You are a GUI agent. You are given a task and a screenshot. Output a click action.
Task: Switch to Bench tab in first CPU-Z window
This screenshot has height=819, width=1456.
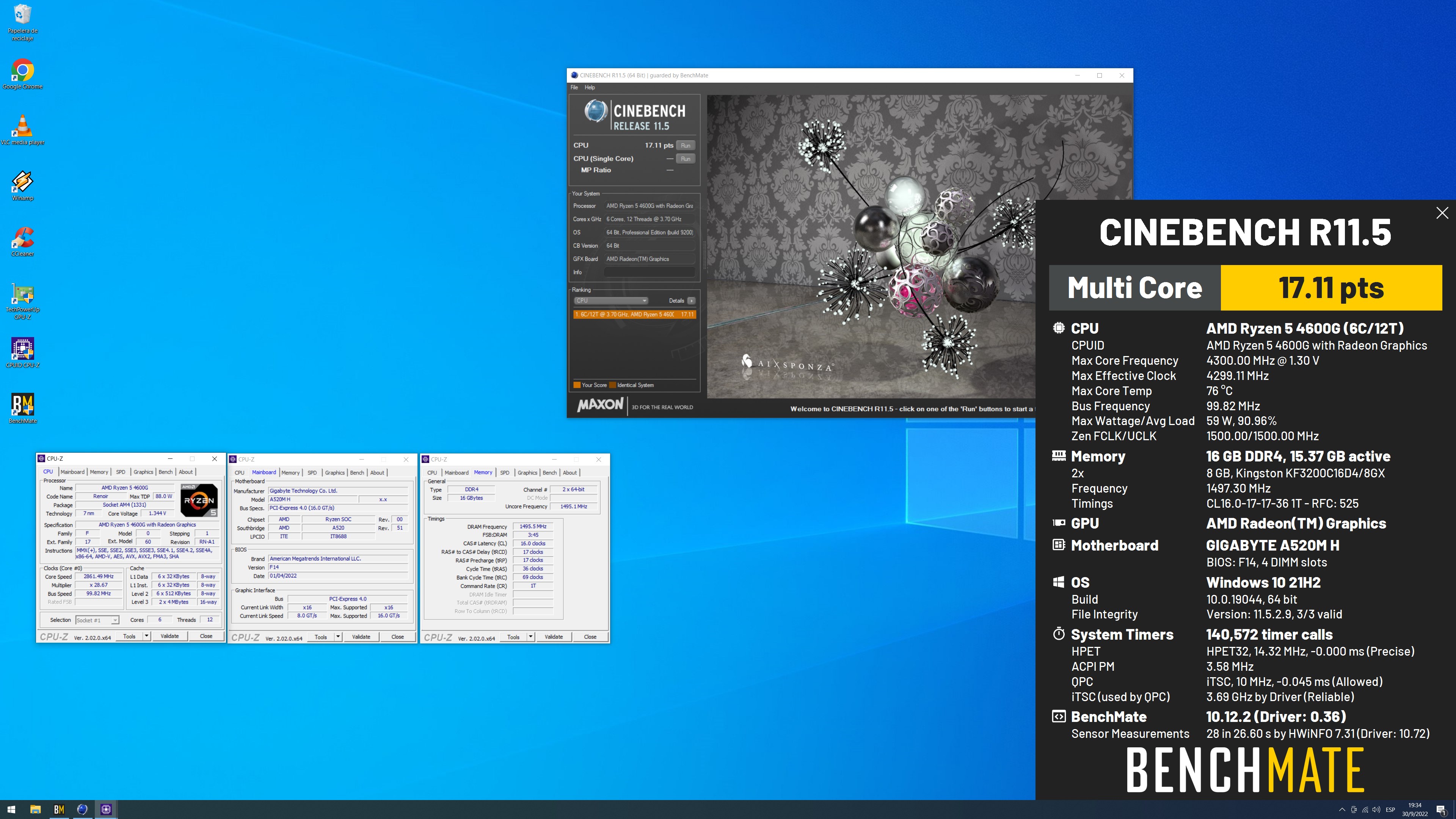[x=165, y=472]
